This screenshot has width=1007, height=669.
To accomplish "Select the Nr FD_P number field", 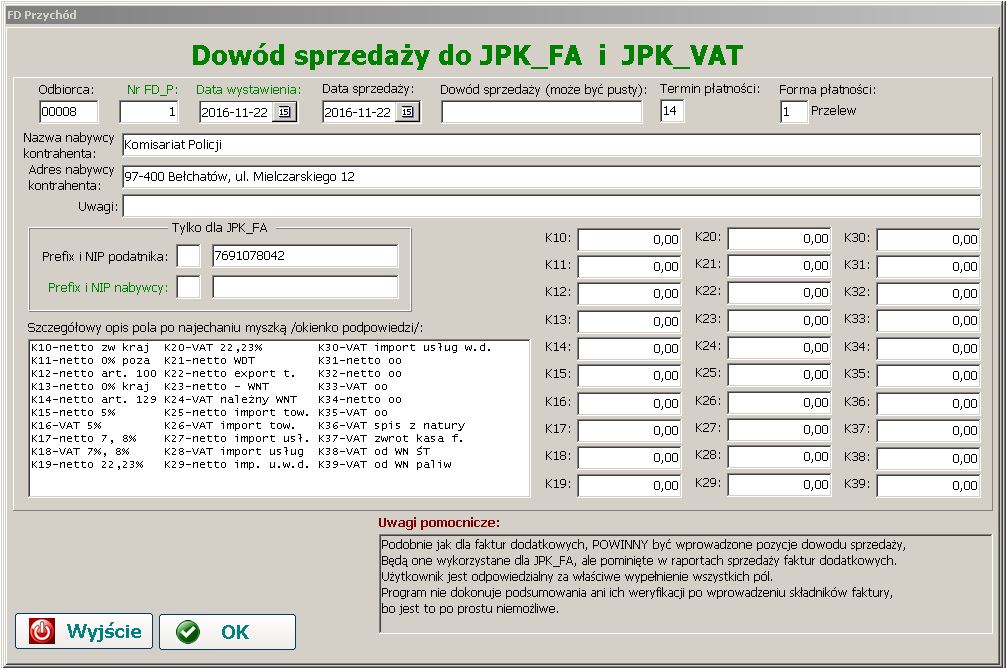I will point(149,112).
